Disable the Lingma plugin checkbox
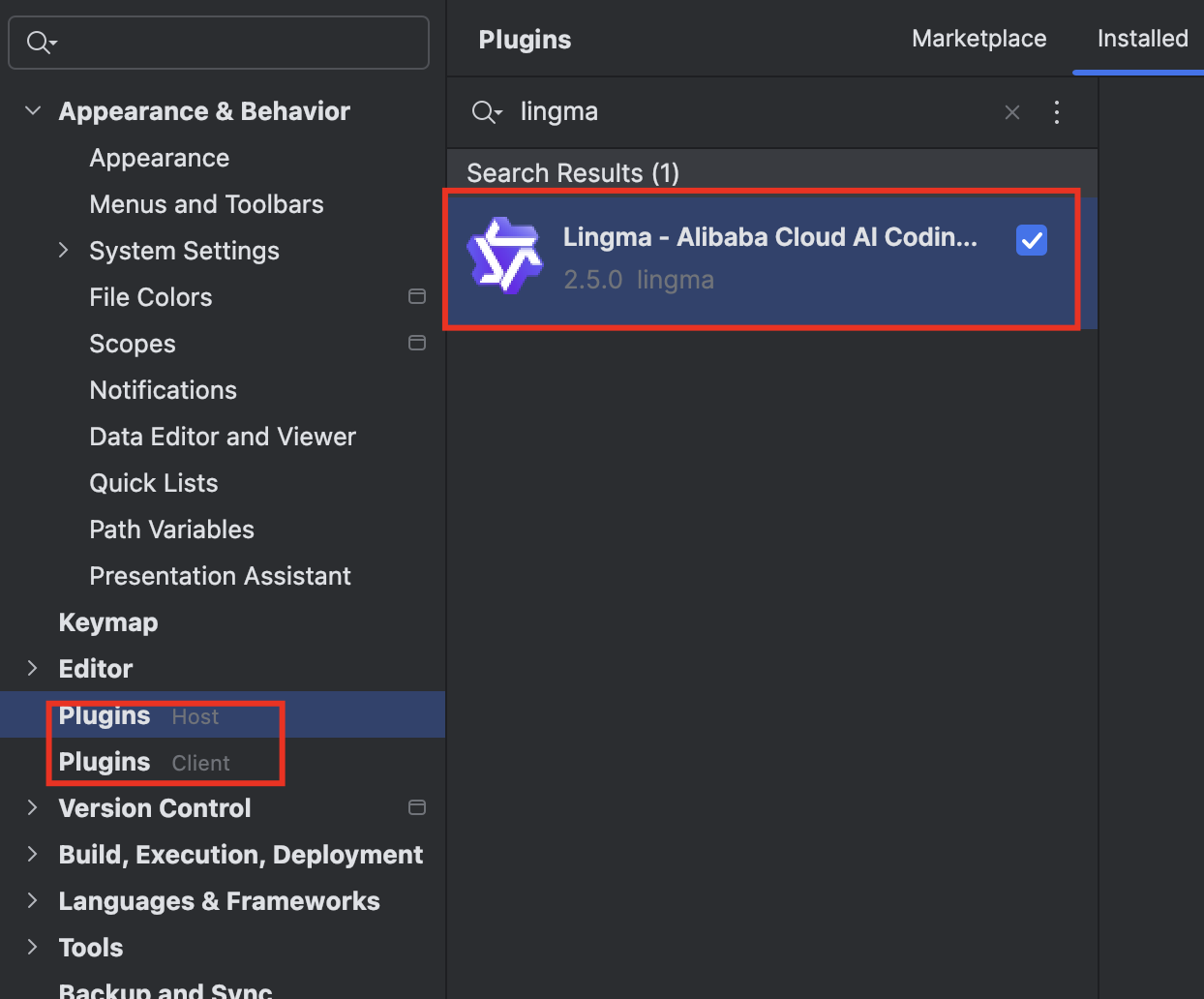 [x=1032, y=240]
